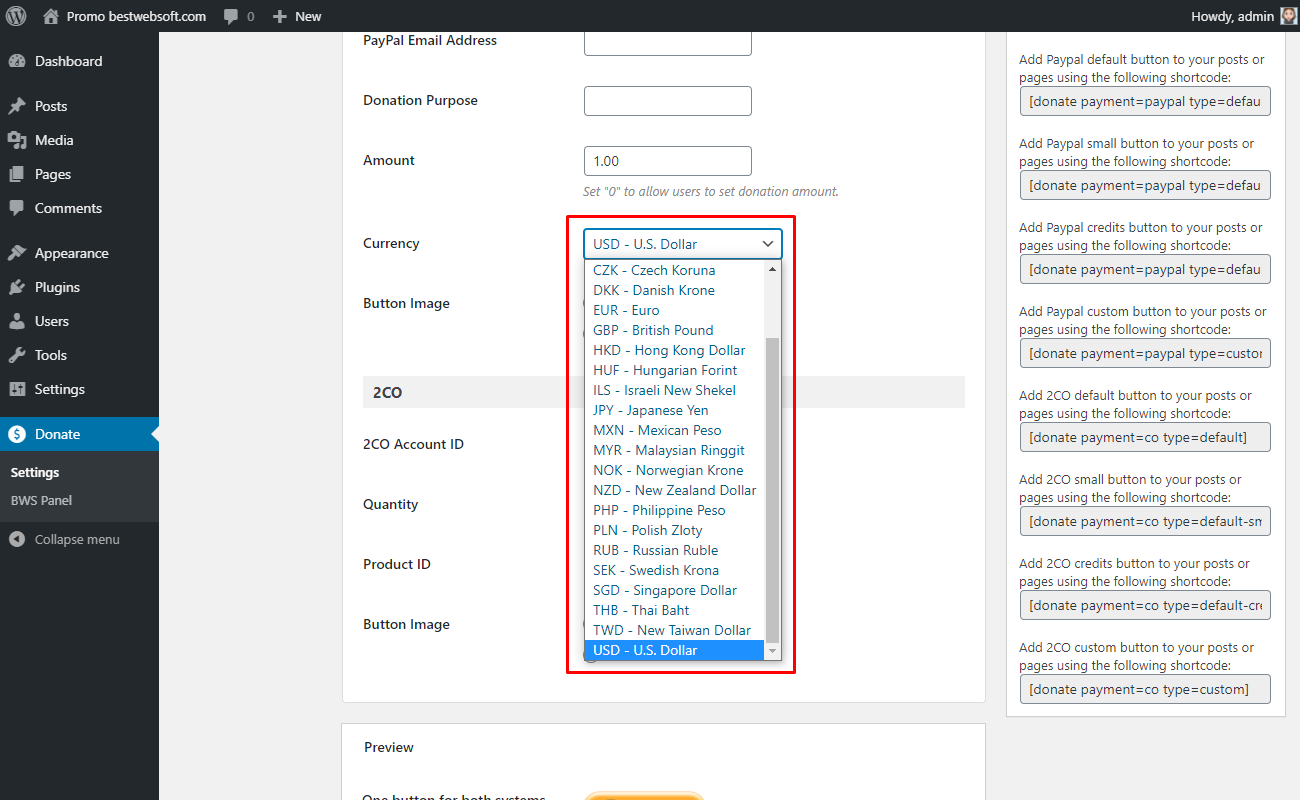The height and width of the screenshot is (800, 1300).
Task: Click the Pages icon in sidebar
Action: pos(17,174)
